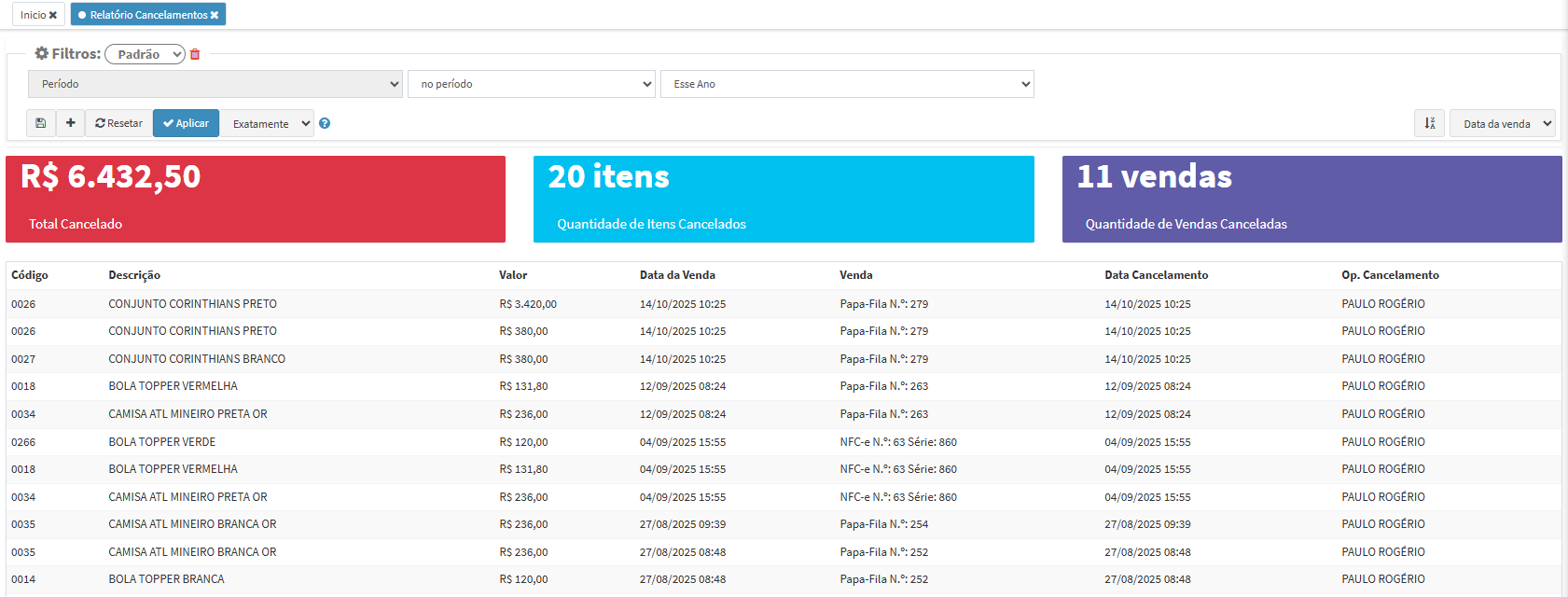Switch to the Inicio tab
Image resolution: width=1568 pixels, height=597 pixels.
[x=33, y=15]
